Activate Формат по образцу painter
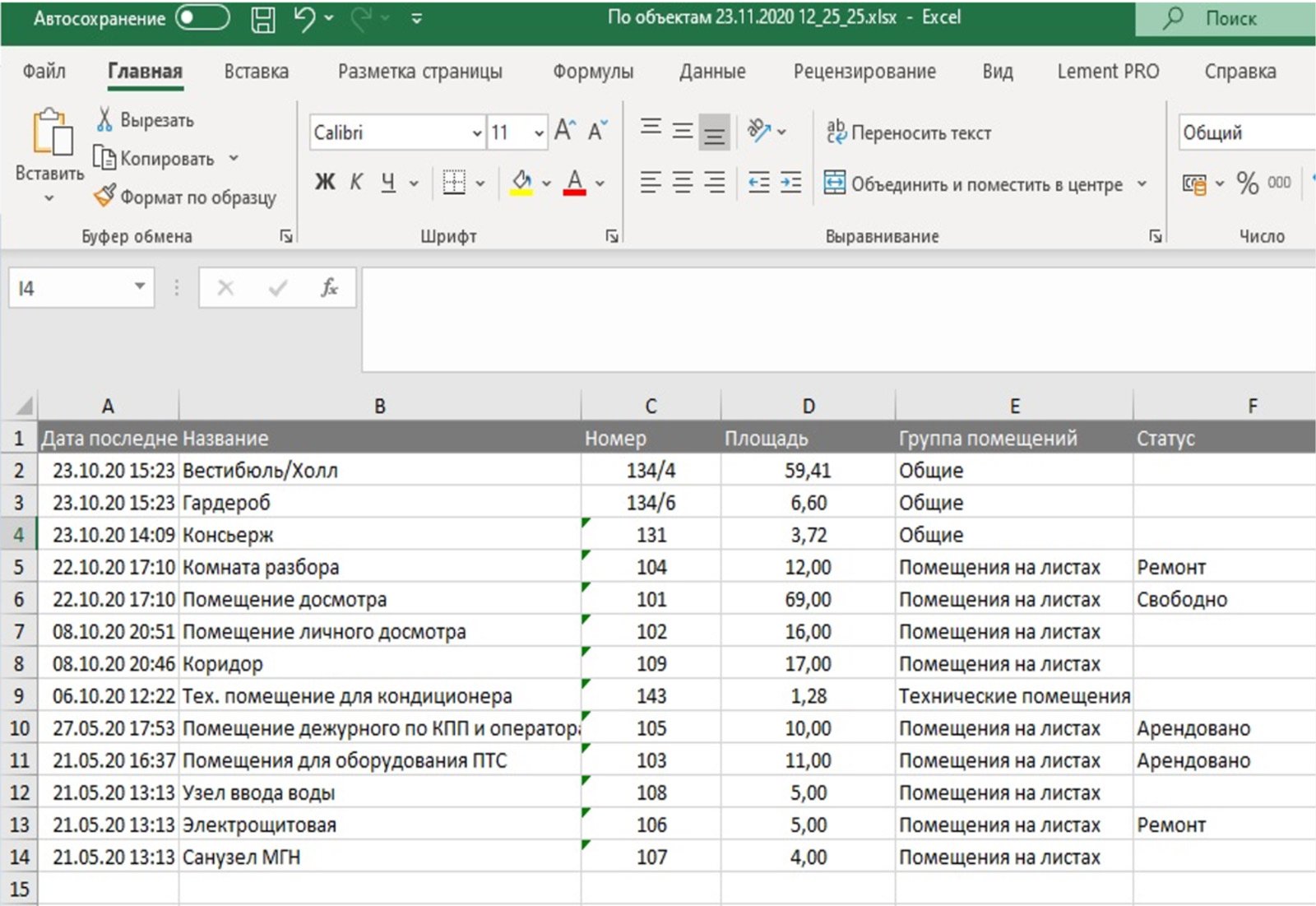 pos(184,197)
